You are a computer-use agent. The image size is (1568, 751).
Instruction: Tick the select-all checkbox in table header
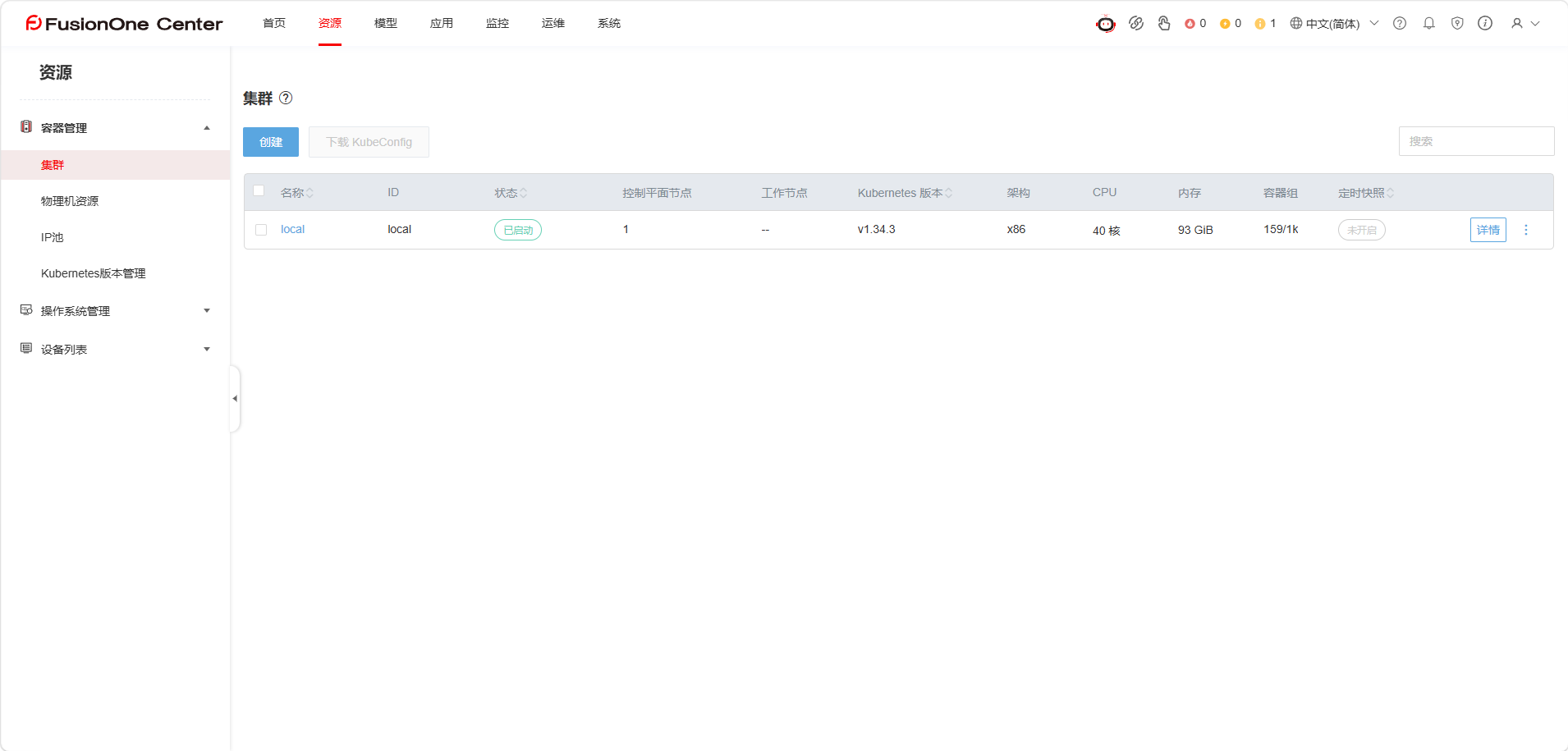pyautogui.click(x=259, y=190)
